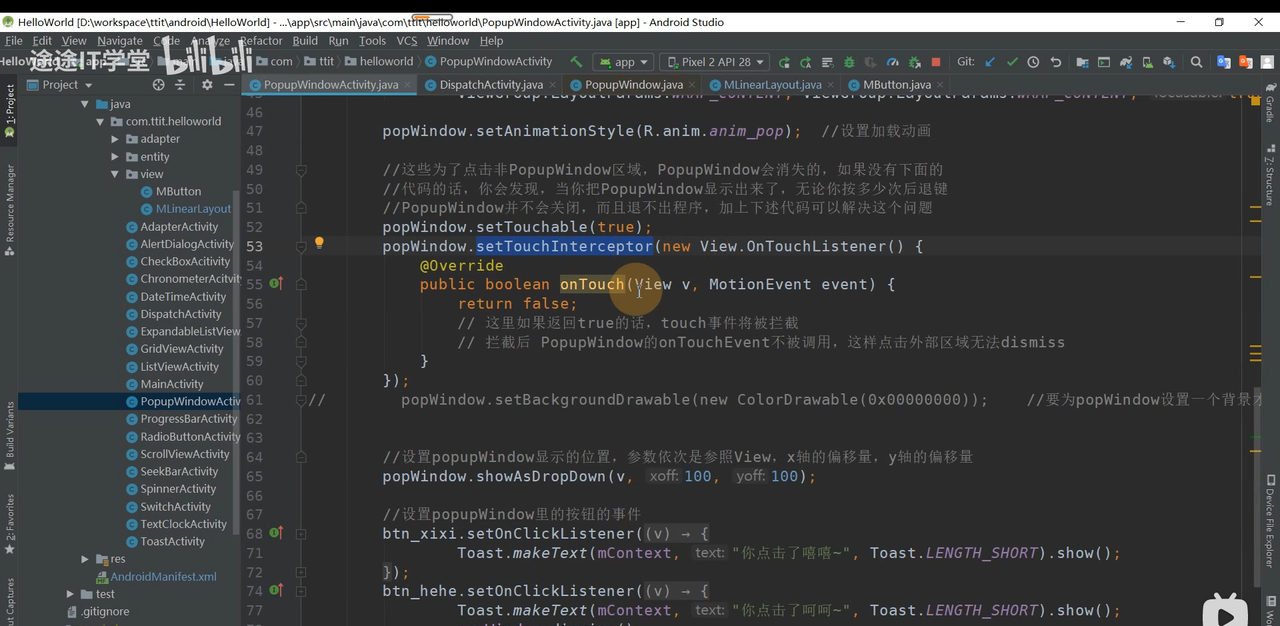
Task: Click the Project panel settings gear
Action: (x=207, y=85)
